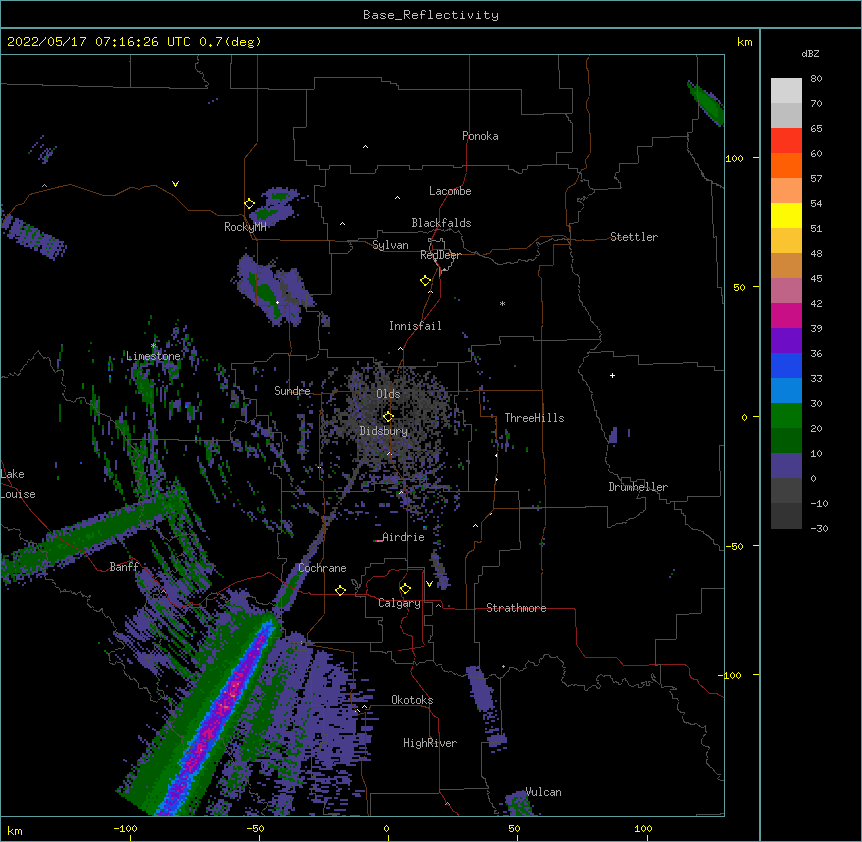Image resolution: width=862 pixels, height=842 pixels.
Task: Click the Ponoka city label
Action: (480, 136)
